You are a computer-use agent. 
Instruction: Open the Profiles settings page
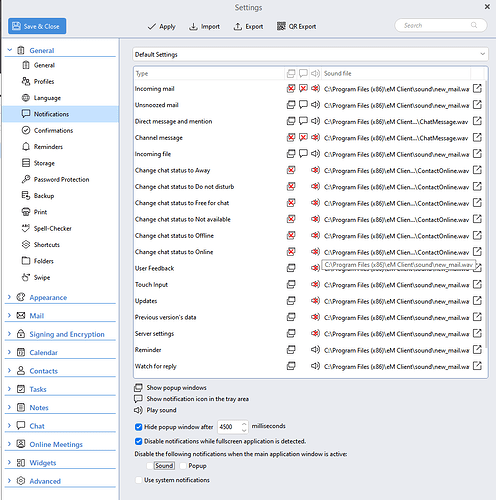[x=44, y=81]
